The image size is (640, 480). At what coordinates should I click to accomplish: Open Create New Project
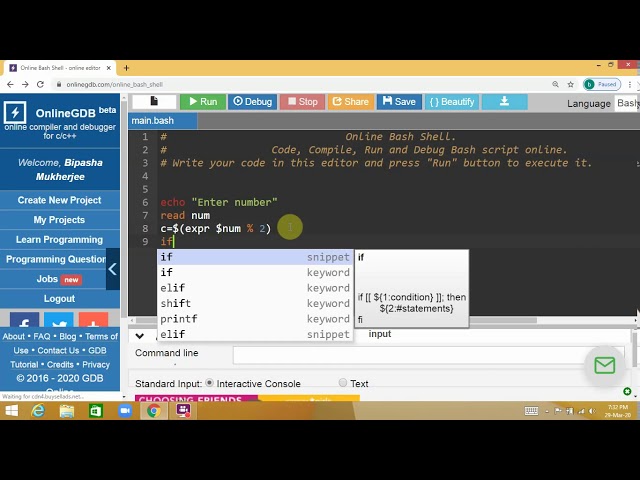pos(60,200)
